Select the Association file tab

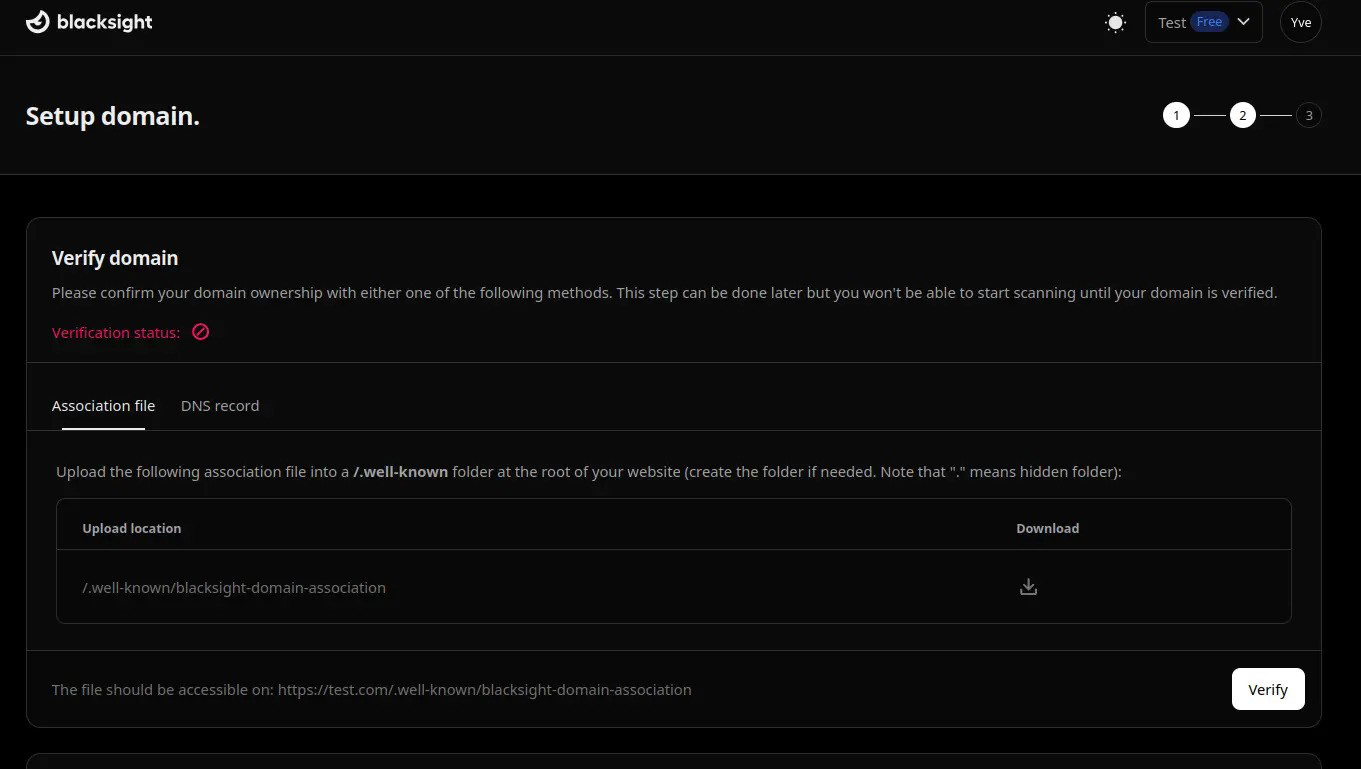click(x=103, y=405)
